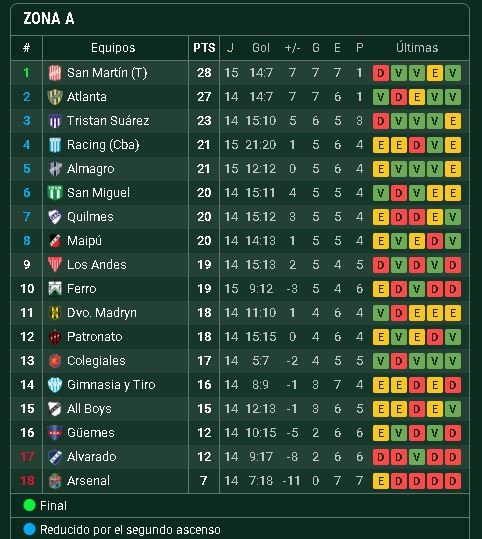This screenshot has width=482, height=539.
Task: Open the Quilmes team shield icon
Action: tap(55, 217)
